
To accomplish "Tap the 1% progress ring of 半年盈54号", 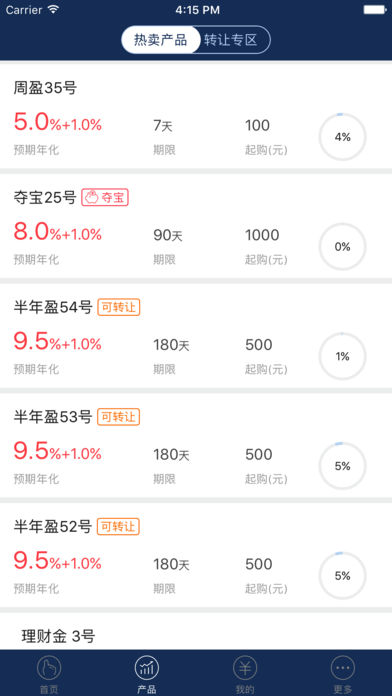I will pos(343,356).
